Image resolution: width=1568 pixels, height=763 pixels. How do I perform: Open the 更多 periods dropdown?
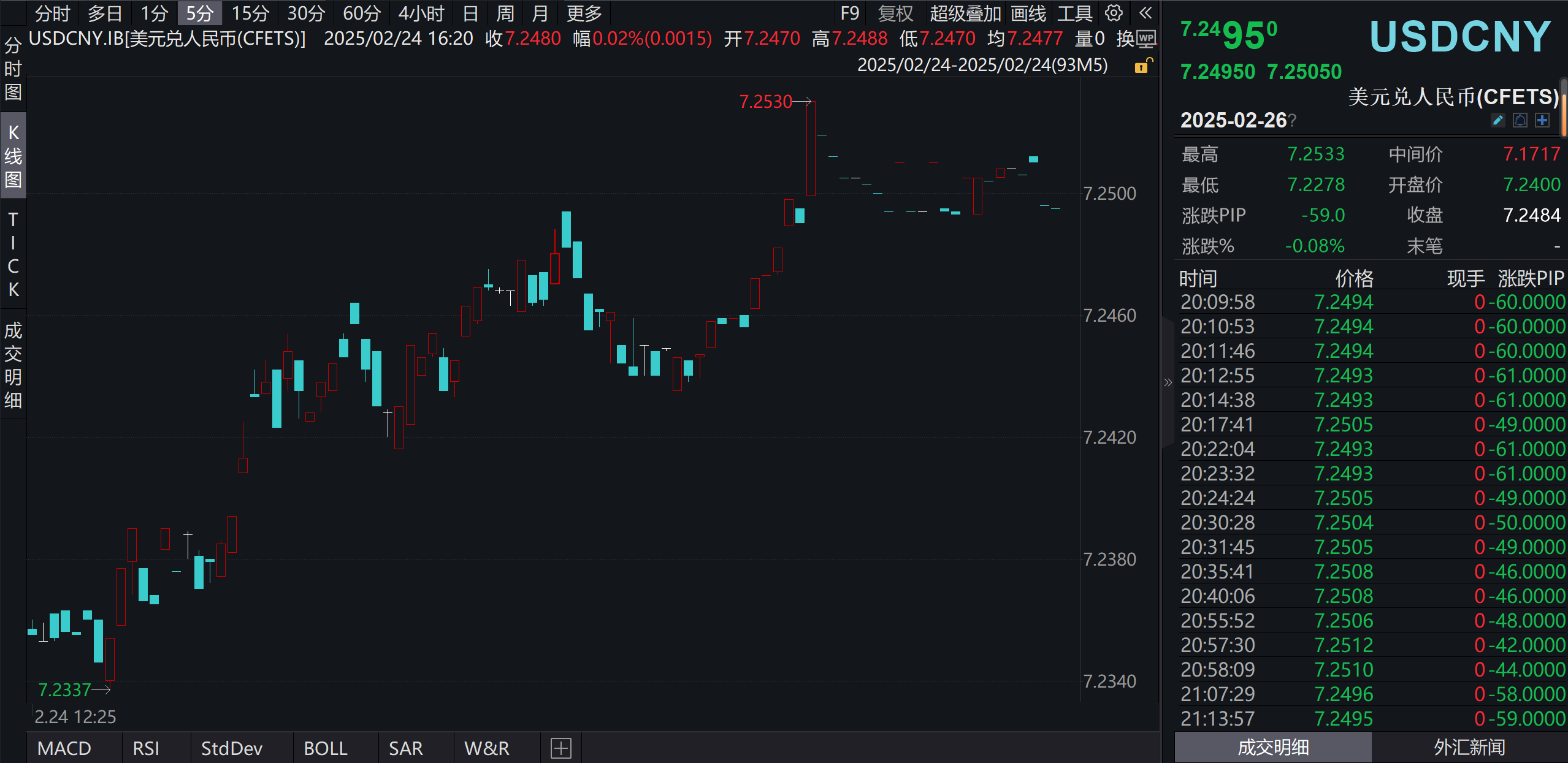pos(584,13)
